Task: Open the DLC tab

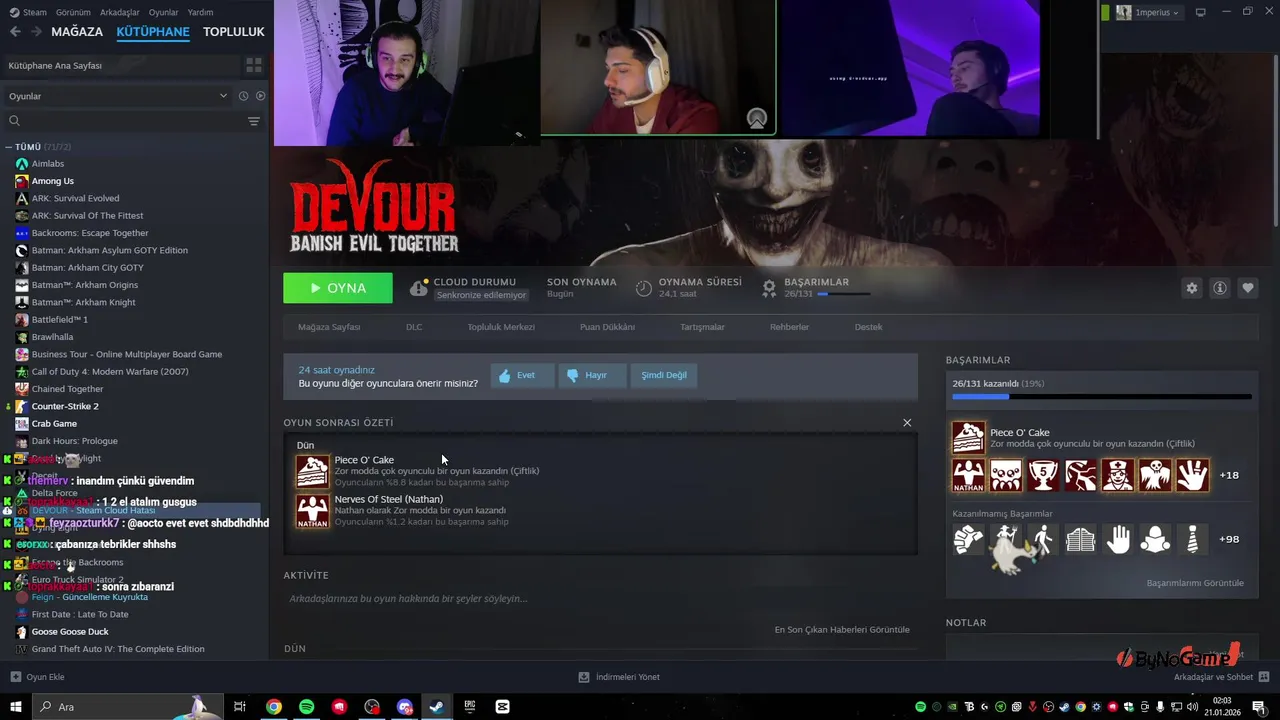Action: point(414,327)
